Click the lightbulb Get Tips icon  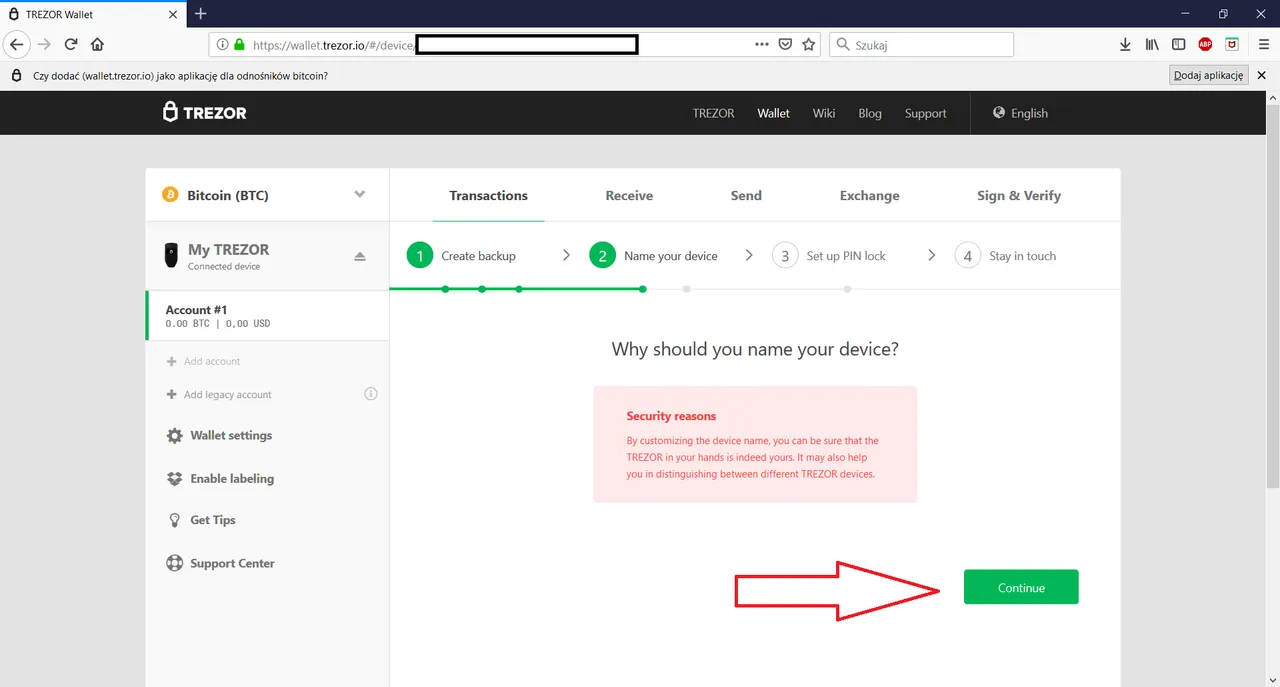[x=175, y=520]
